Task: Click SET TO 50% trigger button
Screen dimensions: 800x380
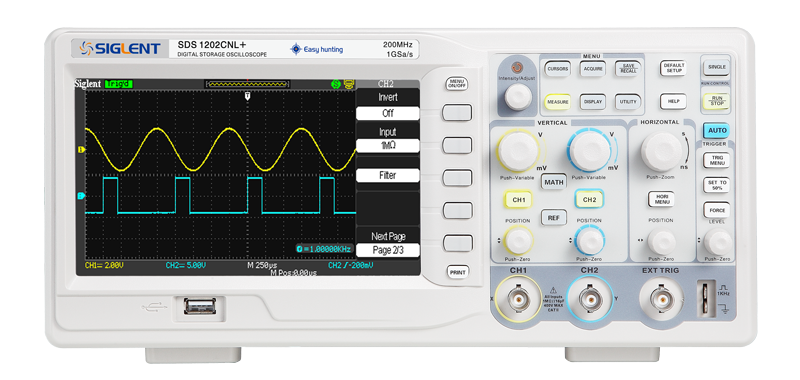Action: tap(717, 185)
